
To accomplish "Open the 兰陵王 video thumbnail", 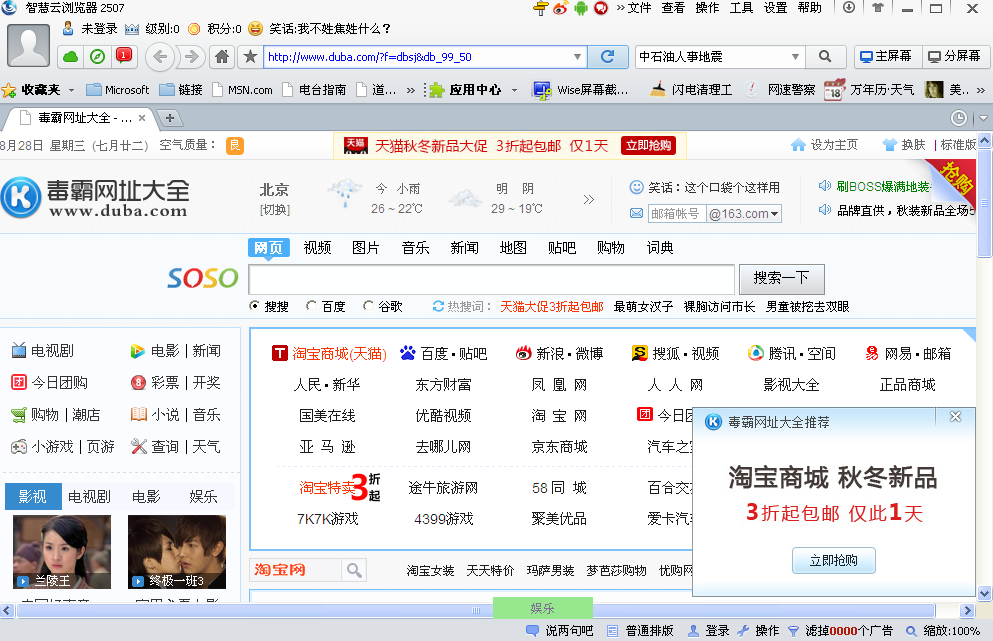I will point(61,552).
